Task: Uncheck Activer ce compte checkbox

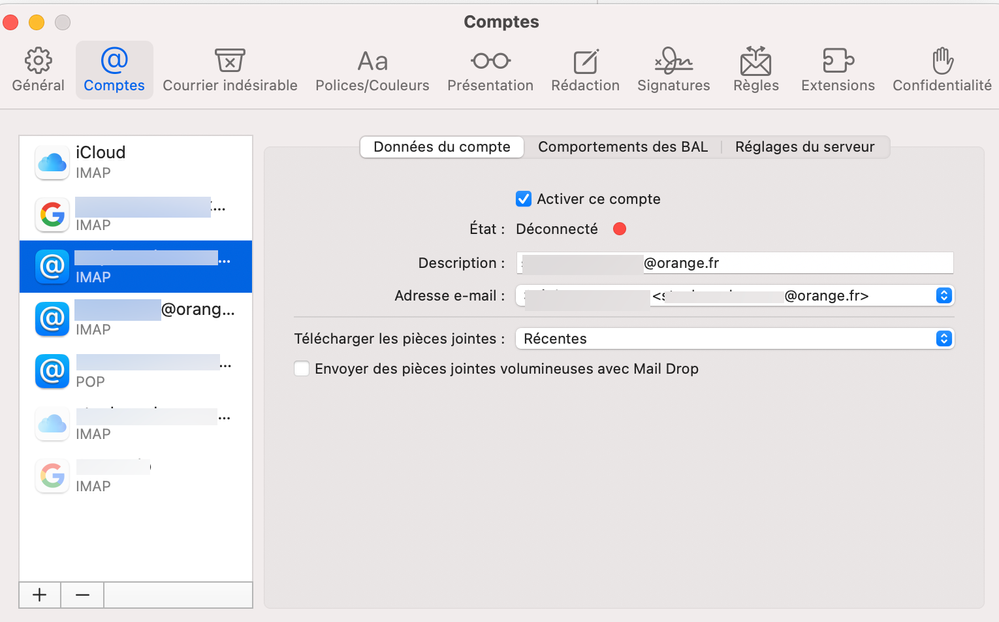Action: tap(523, 199)
